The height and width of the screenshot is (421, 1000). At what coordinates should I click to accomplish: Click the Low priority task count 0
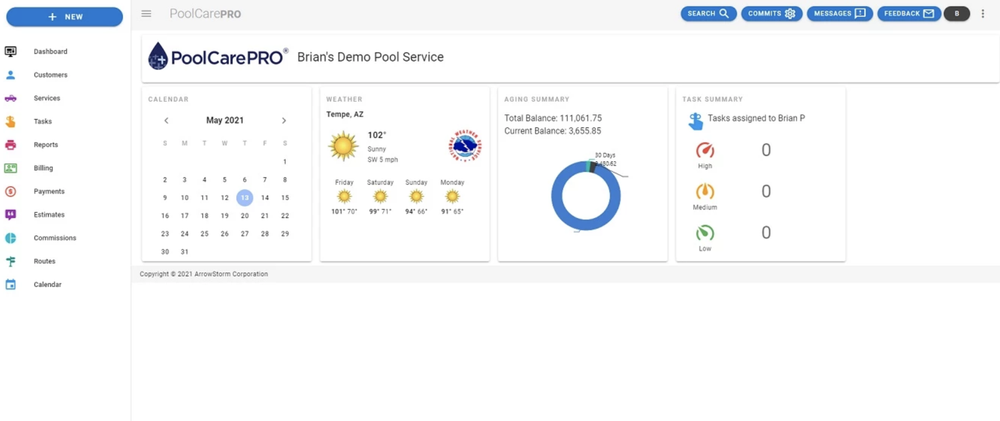click(x=766, y=233)
